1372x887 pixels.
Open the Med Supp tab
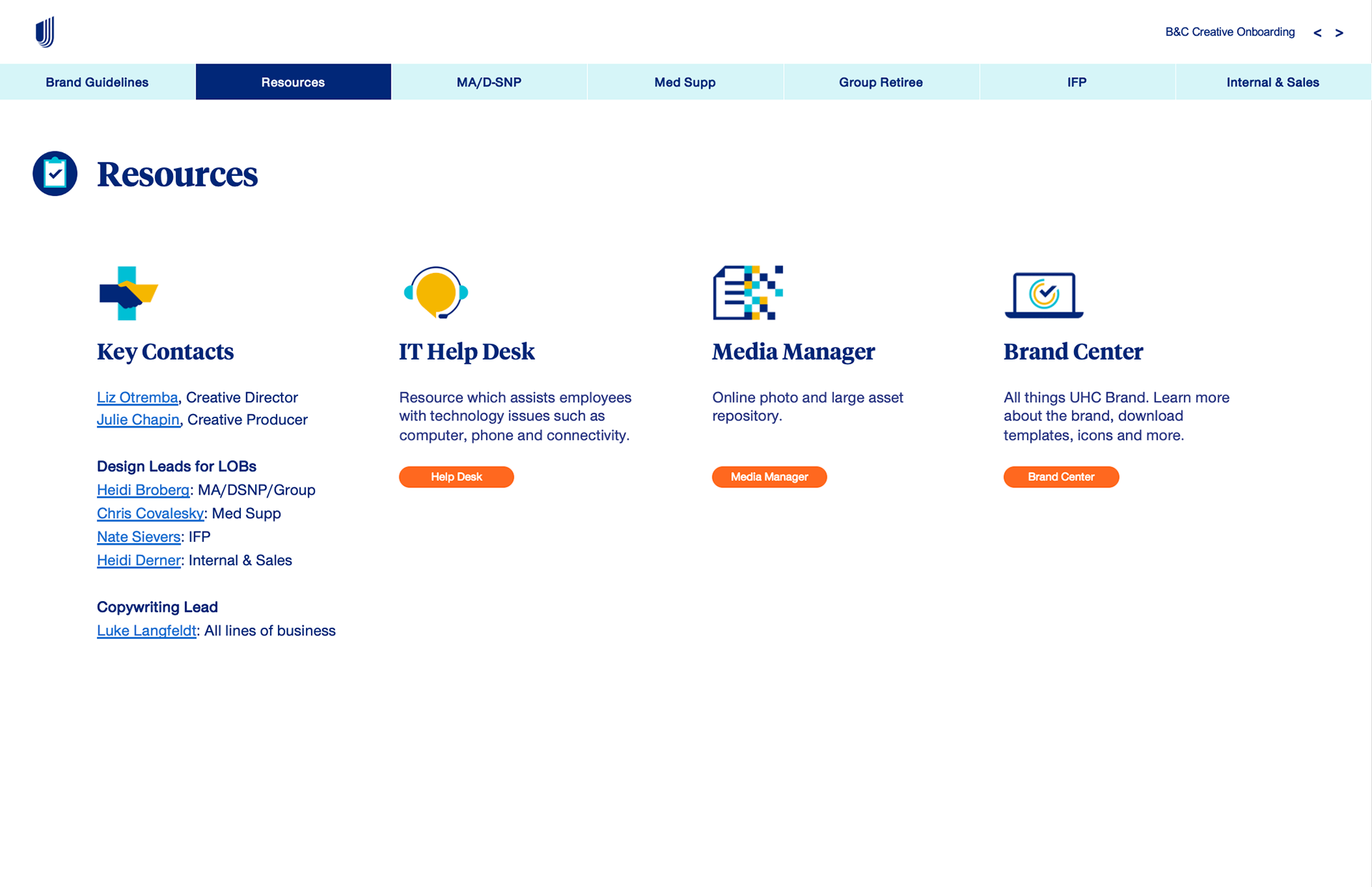(685, 81)
